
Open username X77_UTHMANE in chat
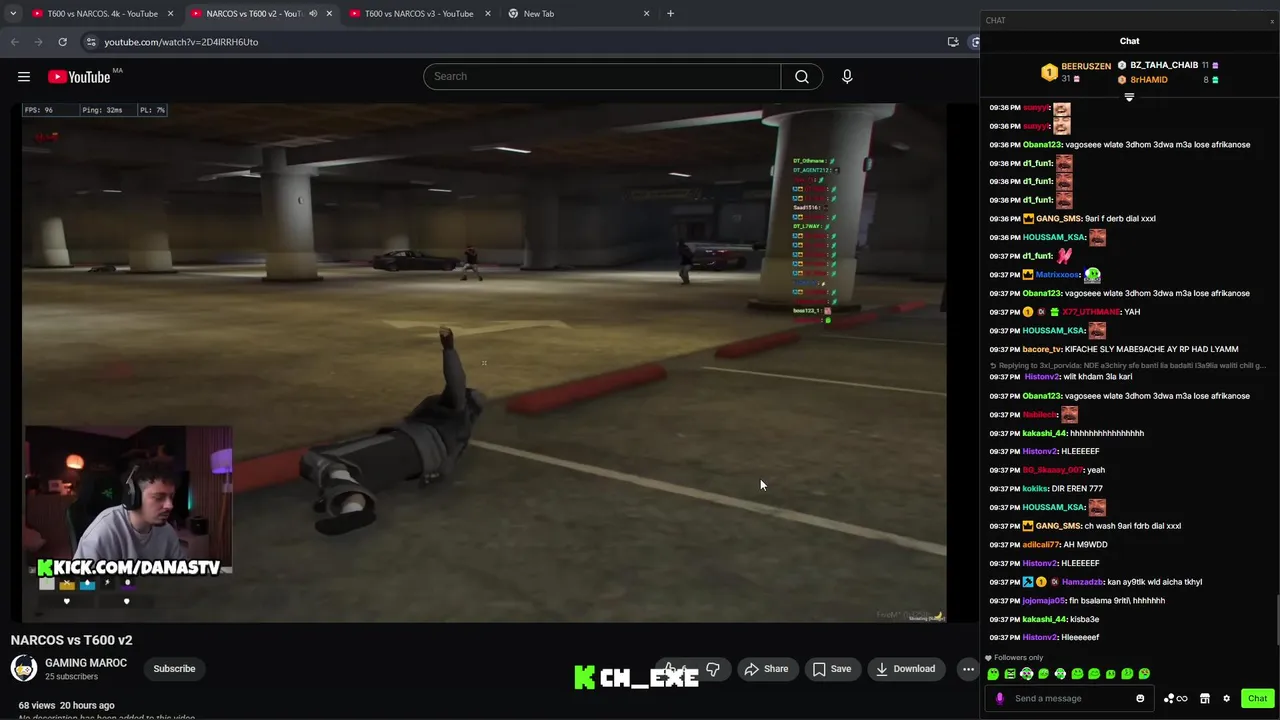point(1091,312)
